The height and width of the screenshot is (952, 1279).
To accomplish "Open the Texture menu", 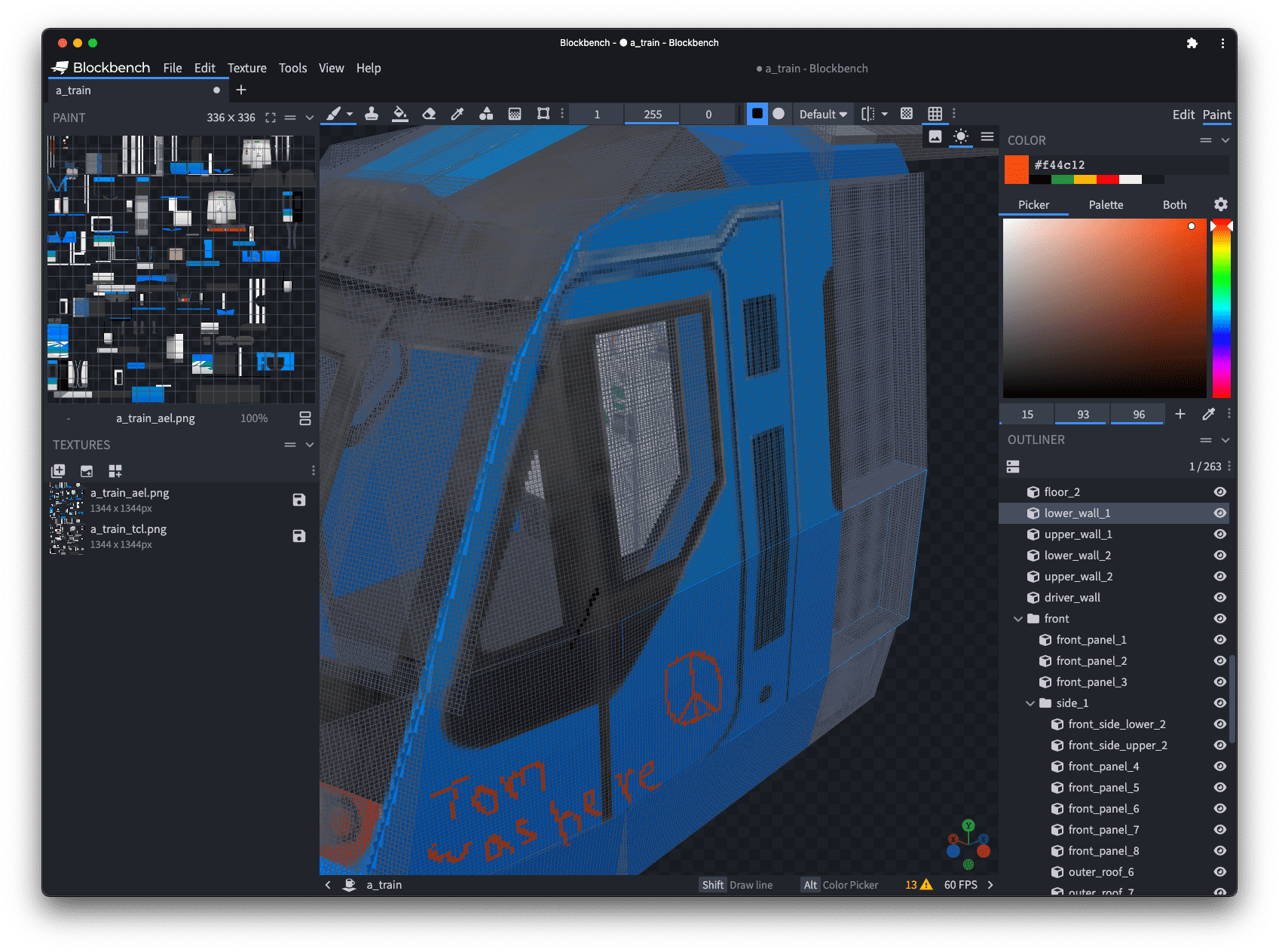I will (247, 68).
